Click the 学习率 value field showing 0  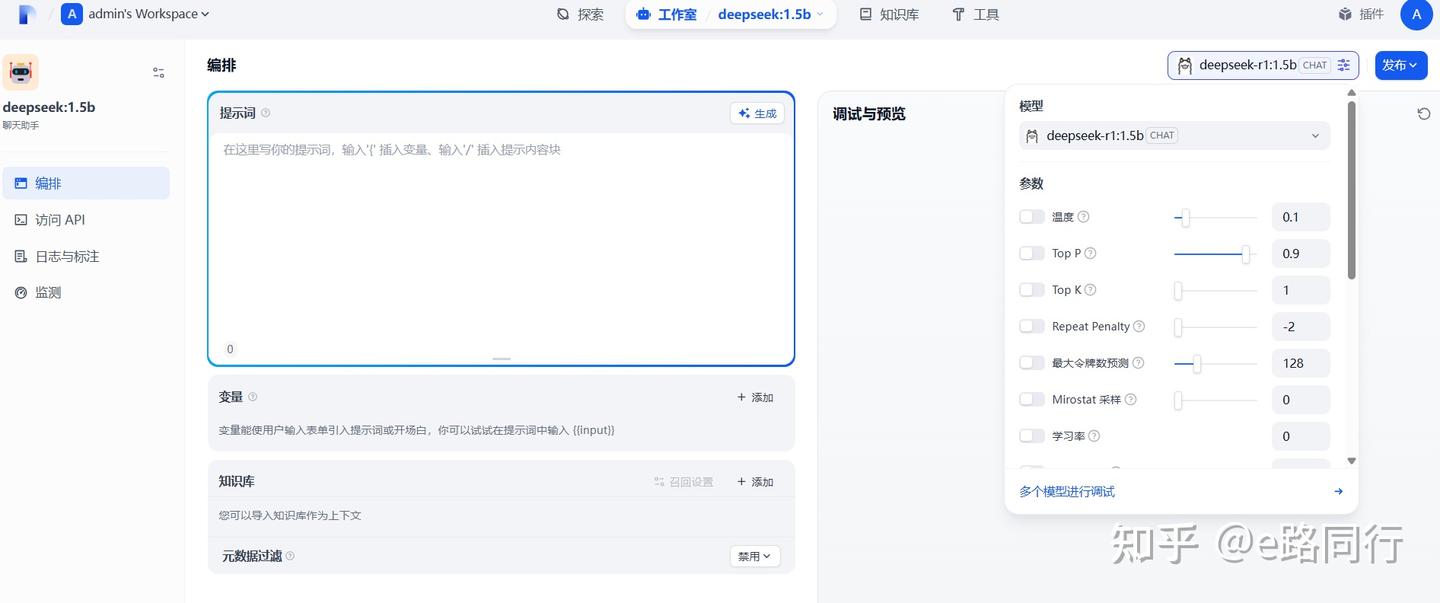pos(1301,436)
